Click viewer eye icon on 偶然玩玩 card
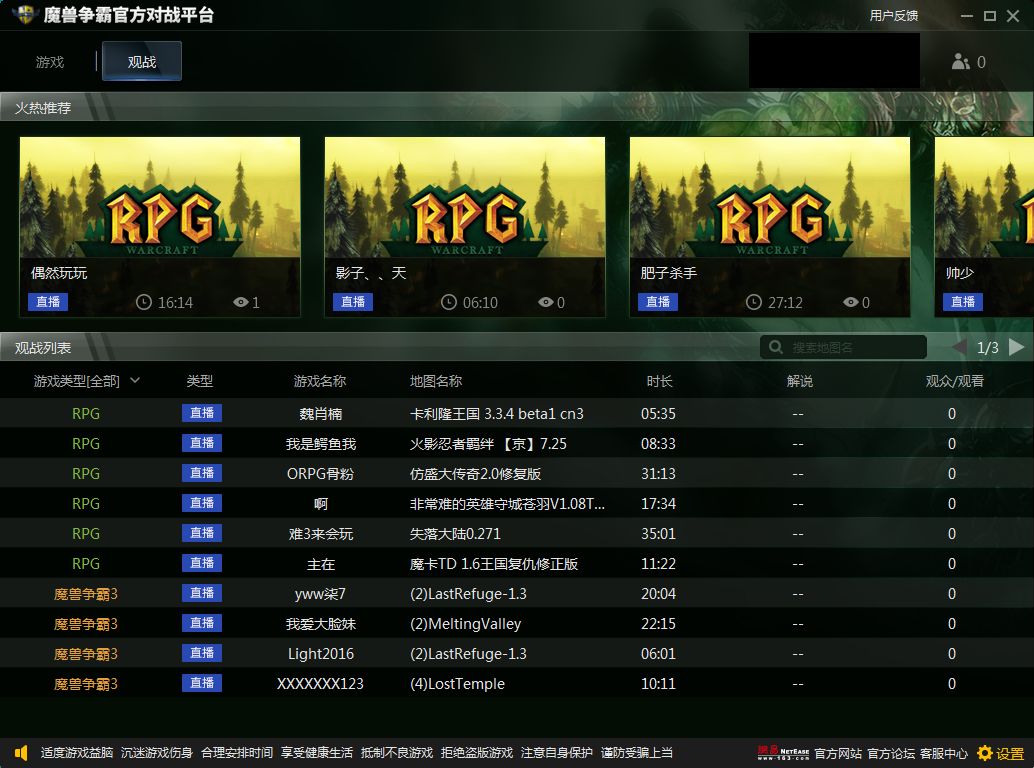This screenshot has height=768, width=1034. coord(241,302)
